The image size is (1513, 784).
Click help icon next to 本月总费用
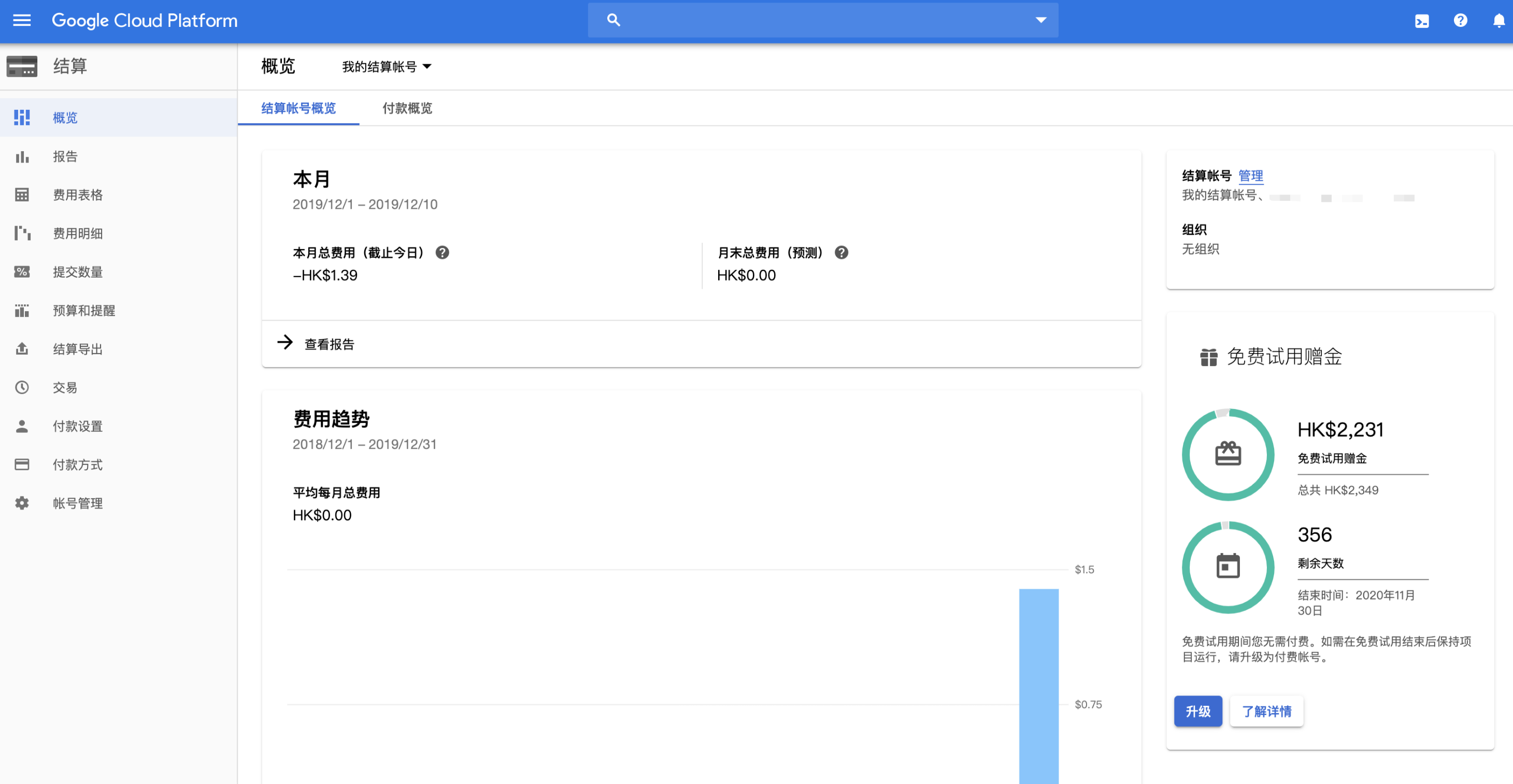tap(443, 252)
